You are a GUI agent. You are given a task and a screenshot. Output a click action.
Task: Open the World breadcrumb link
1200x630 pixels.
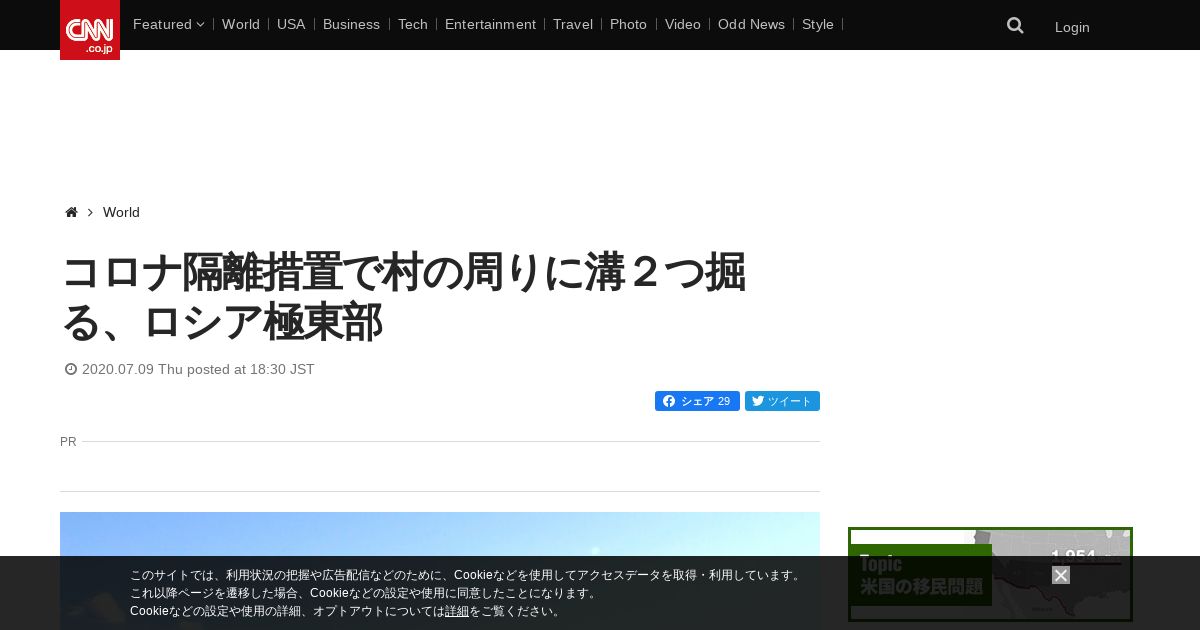tap(121, 212)
